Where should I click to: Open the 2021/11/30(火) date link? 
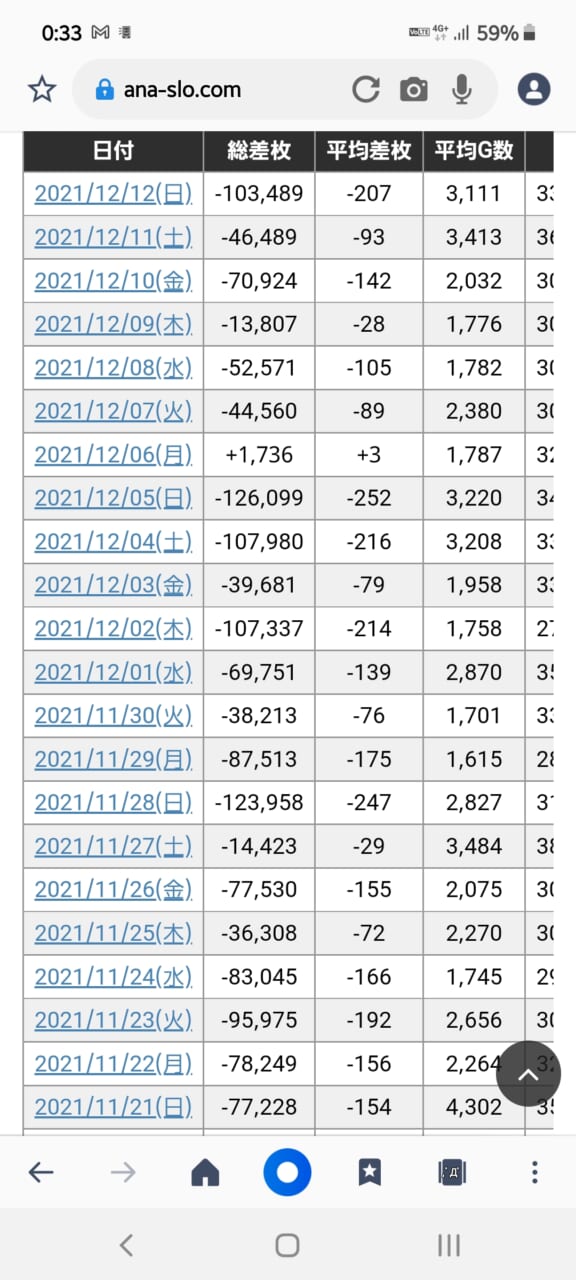[113, 716]
